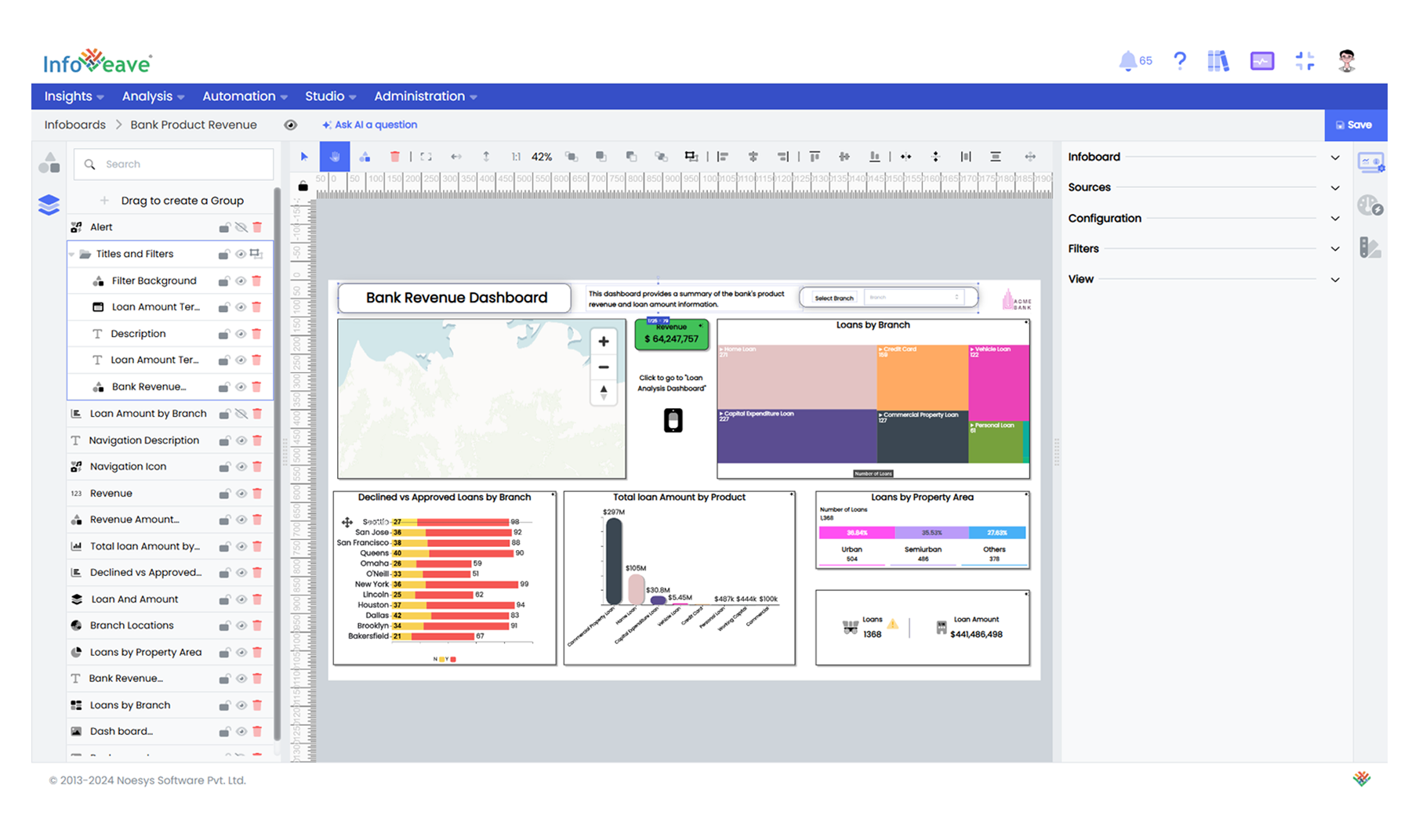
Task: Open the help question mark icon
Action: (x=1180, y=61)
